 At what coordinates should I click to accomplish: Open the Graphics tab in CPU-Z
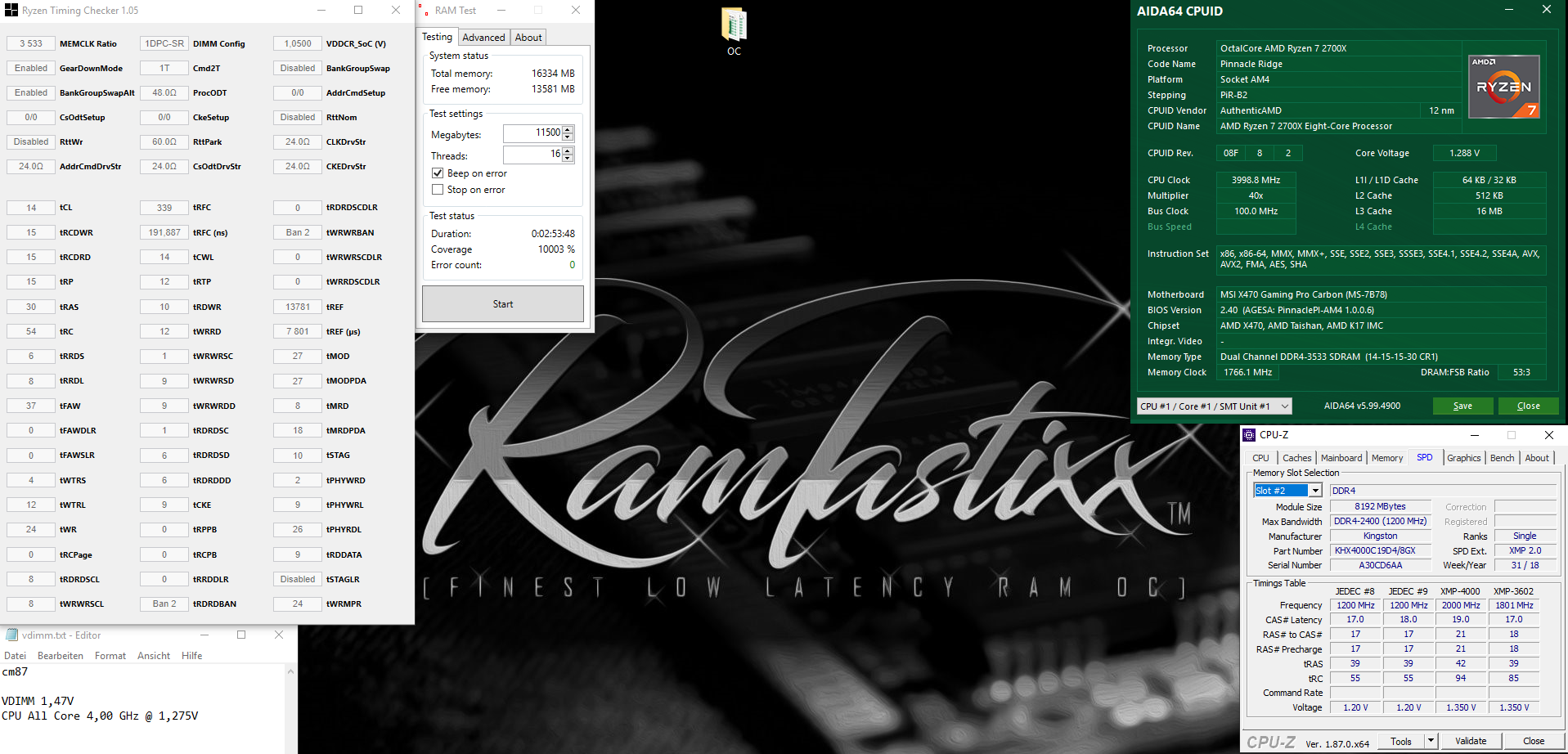(x=1464, y=458)
